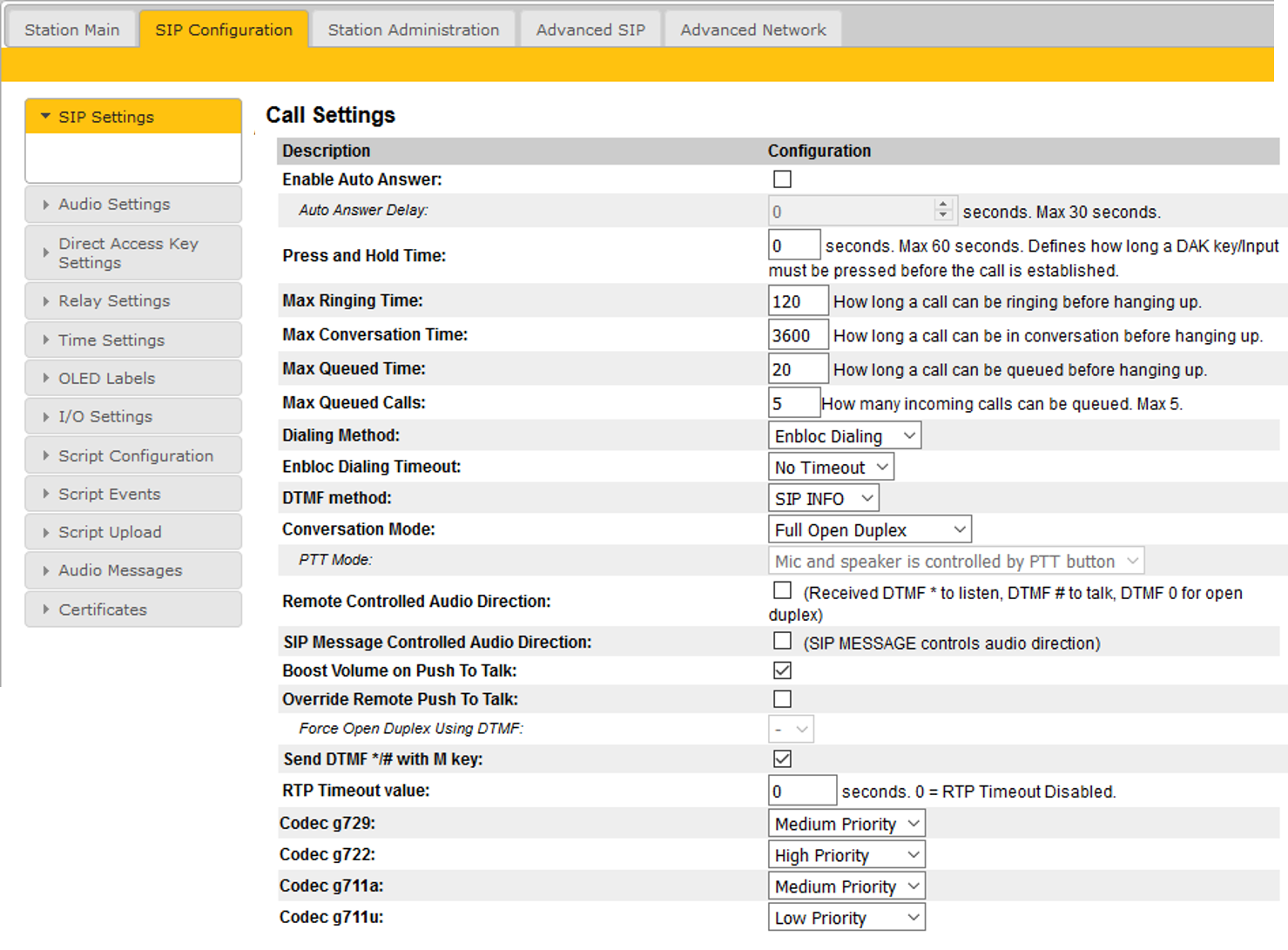1288x950 pixels.
Task: Click the Max Ringing Time input field
Action: pos(797,301)
